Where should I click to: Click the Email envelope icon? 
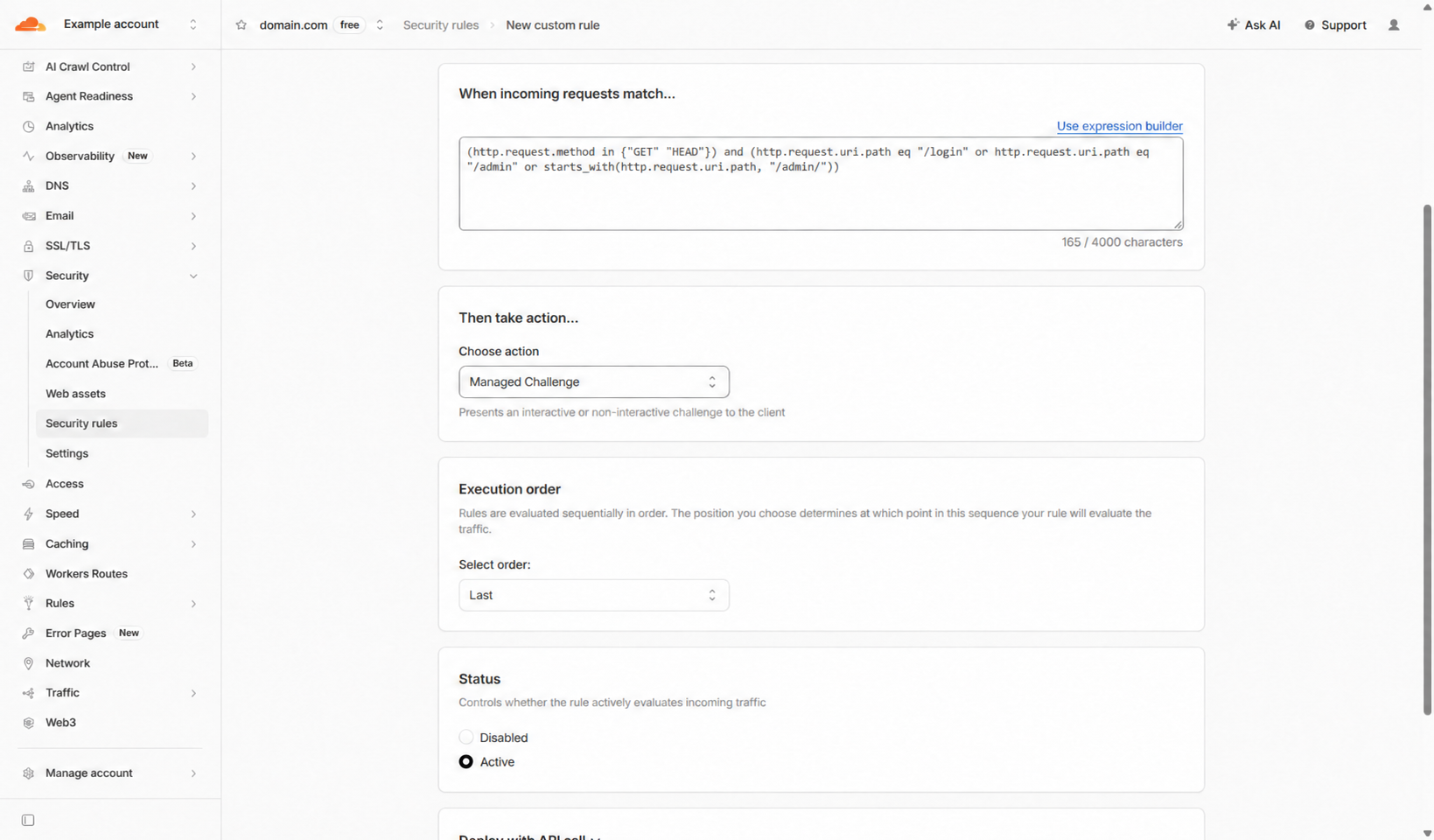28,216
